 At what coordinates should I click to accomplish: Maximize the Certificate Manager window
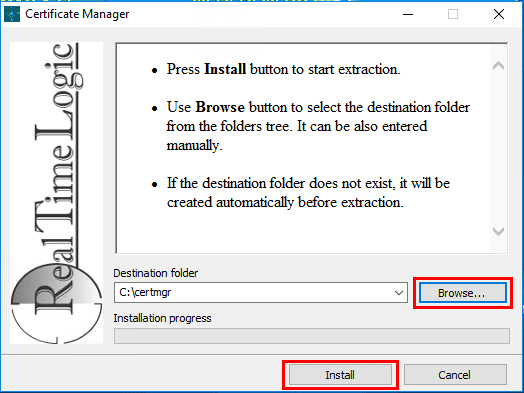[453, 14]
